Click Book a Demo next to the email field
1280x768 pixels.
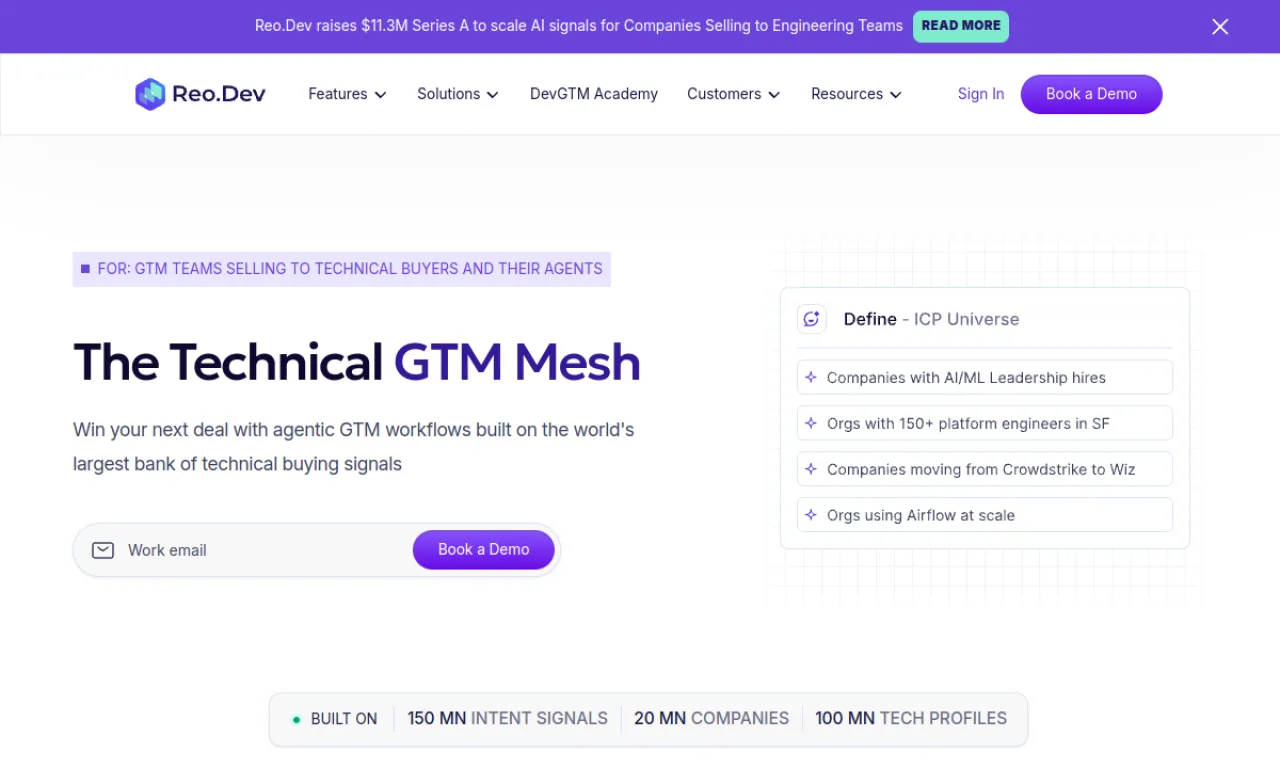484,550
